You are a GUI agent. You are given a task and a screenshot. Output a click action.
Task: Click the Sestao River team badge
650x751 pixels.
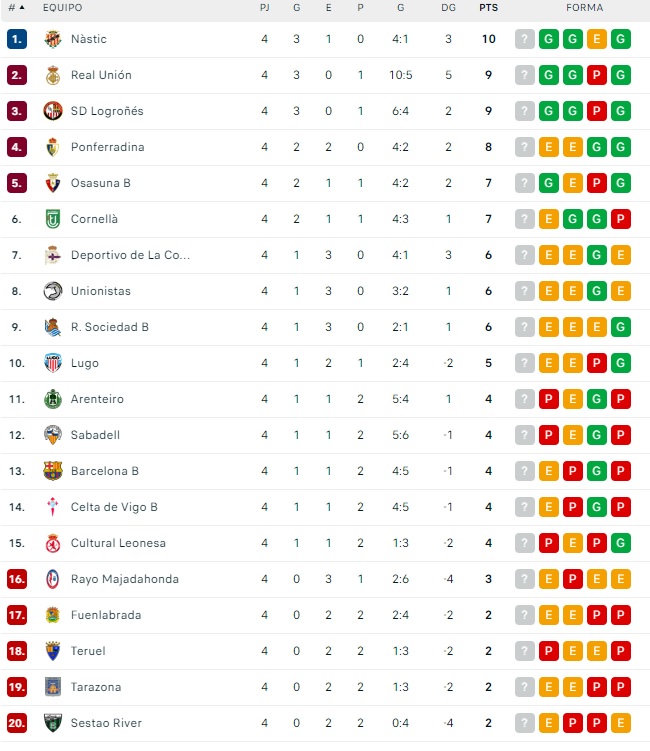pyautogui.click(x=53, y=723)
